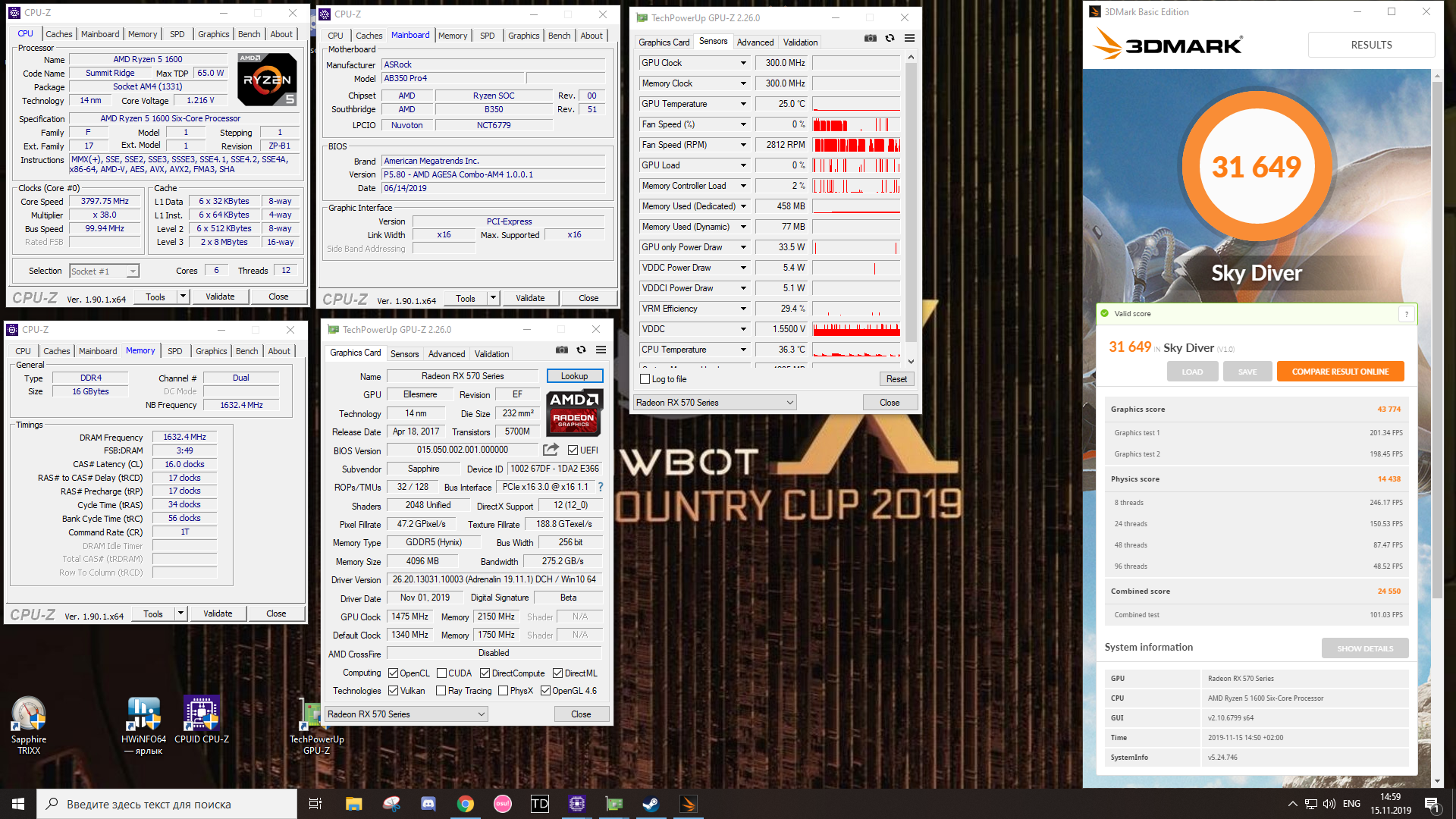Click the BIOS version share/export icon
Image resolution: width=1456 pixels, height=819 pixels.
click(x=551, y=450)
